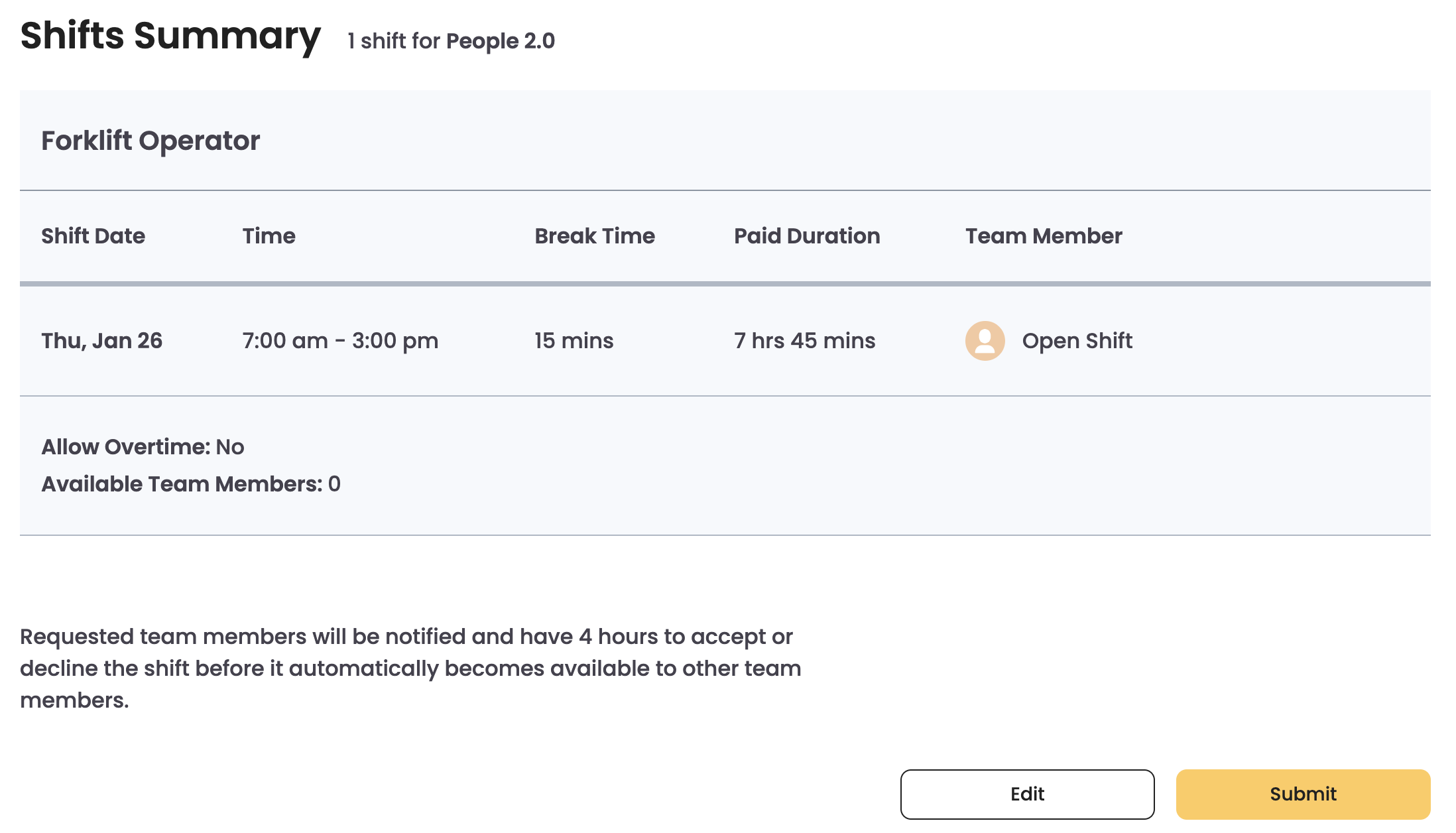Select the Open Shift label text
1456x833 pixels.
pos(1077,341)
